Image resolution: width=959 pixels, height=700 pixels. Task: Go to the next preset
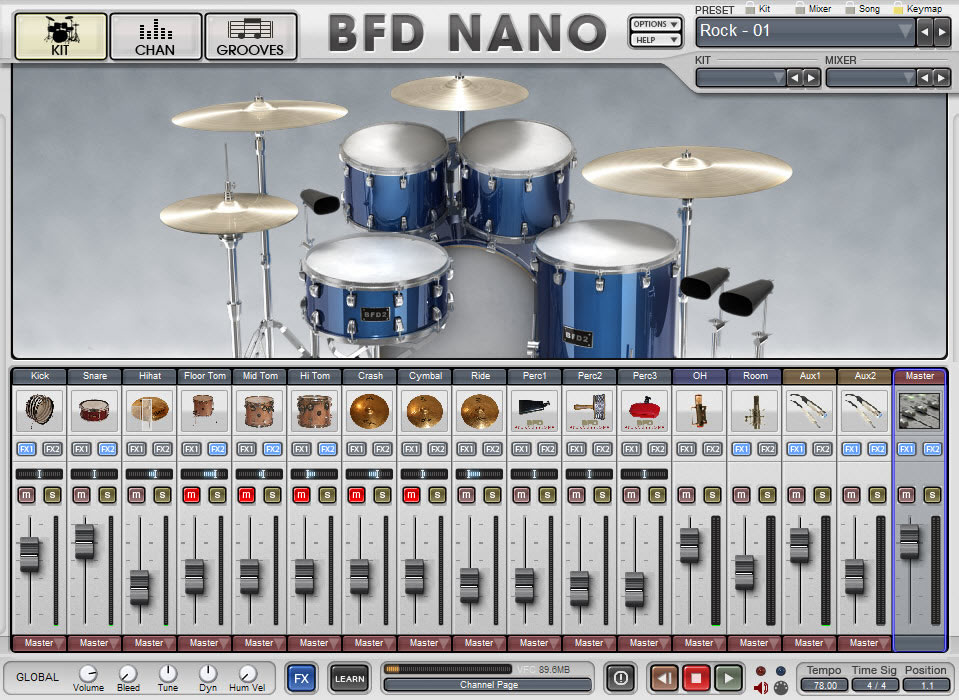(942, 32)
